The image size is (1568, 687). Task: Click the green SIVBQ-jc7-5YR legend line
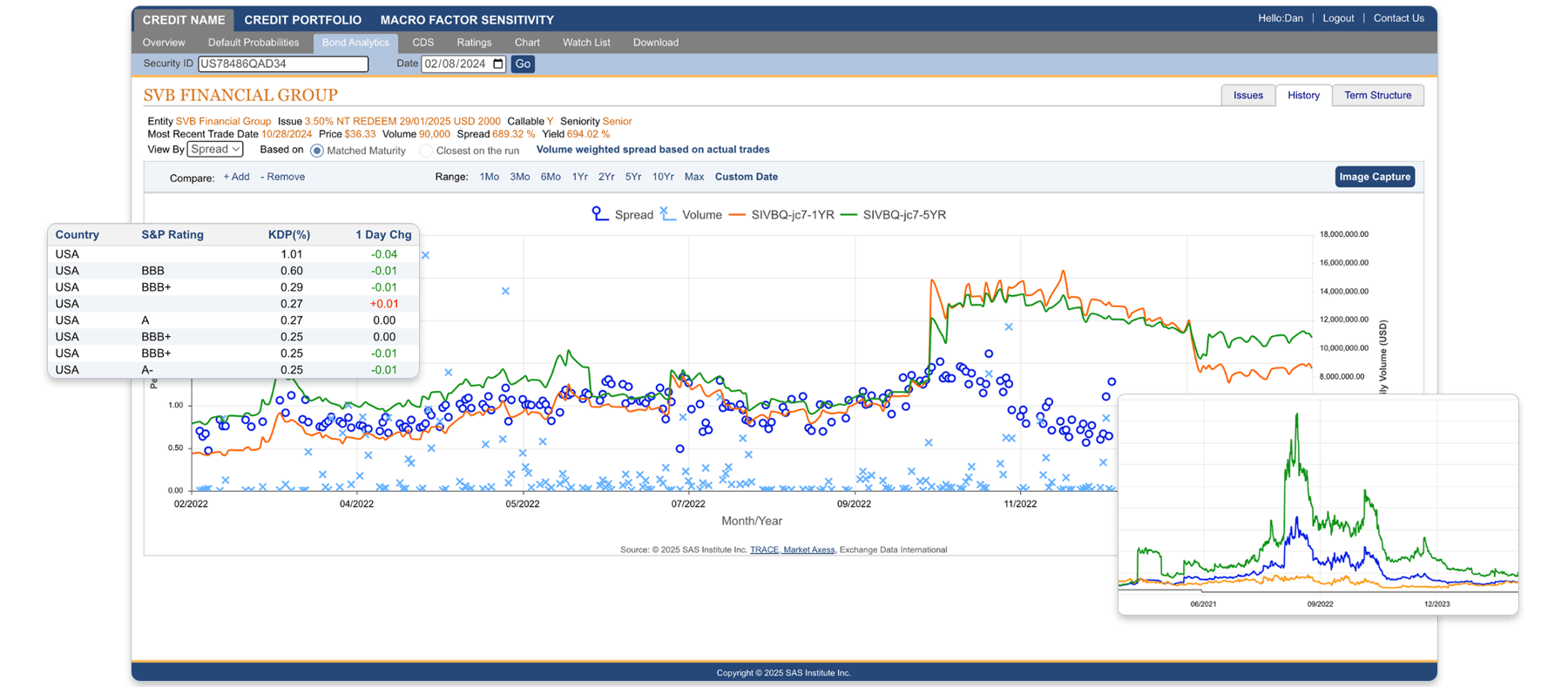[x=848, y=215]
